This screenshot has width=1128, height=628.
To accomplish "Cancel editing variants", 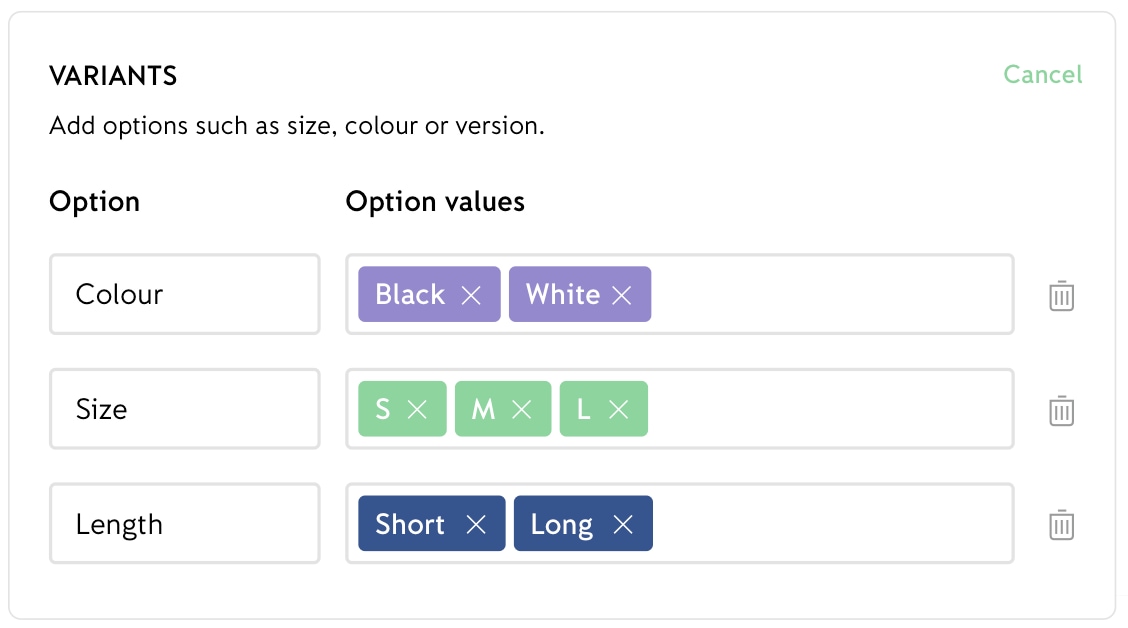I will click(1042, 75).
